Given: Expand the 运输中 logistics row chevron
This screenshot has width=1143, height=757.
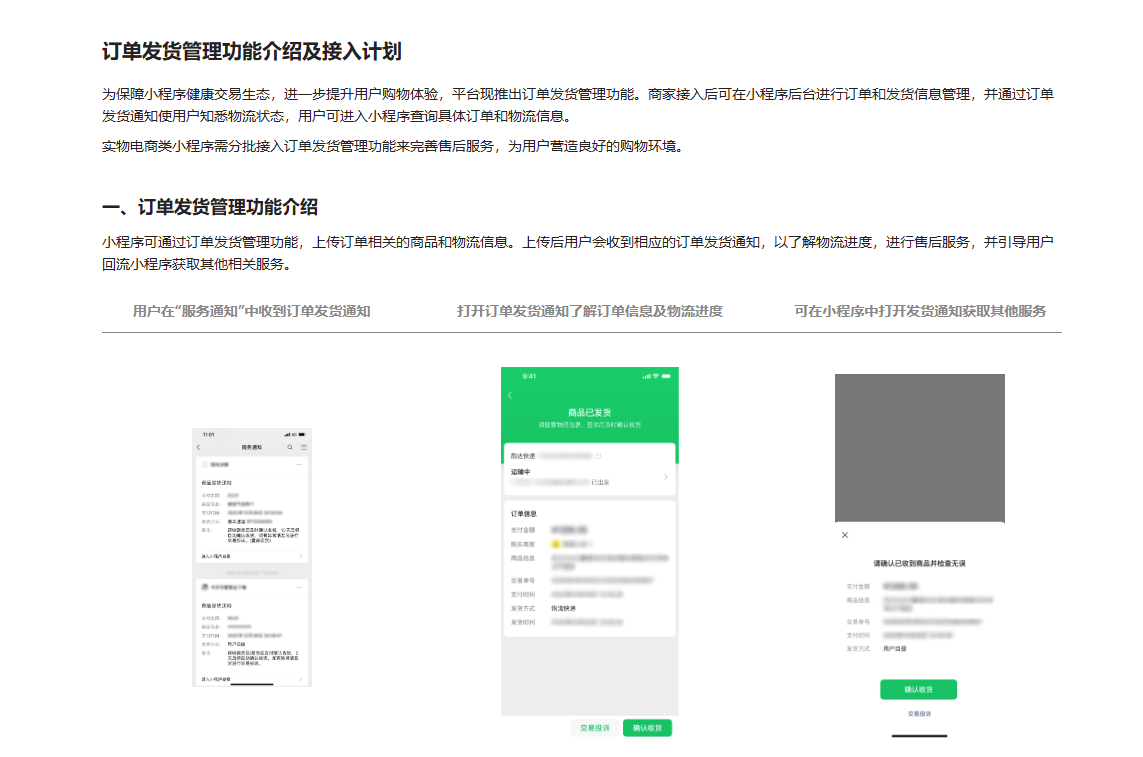Looking at the screenshot, I should pyautogui.click(x=666, y=477).
